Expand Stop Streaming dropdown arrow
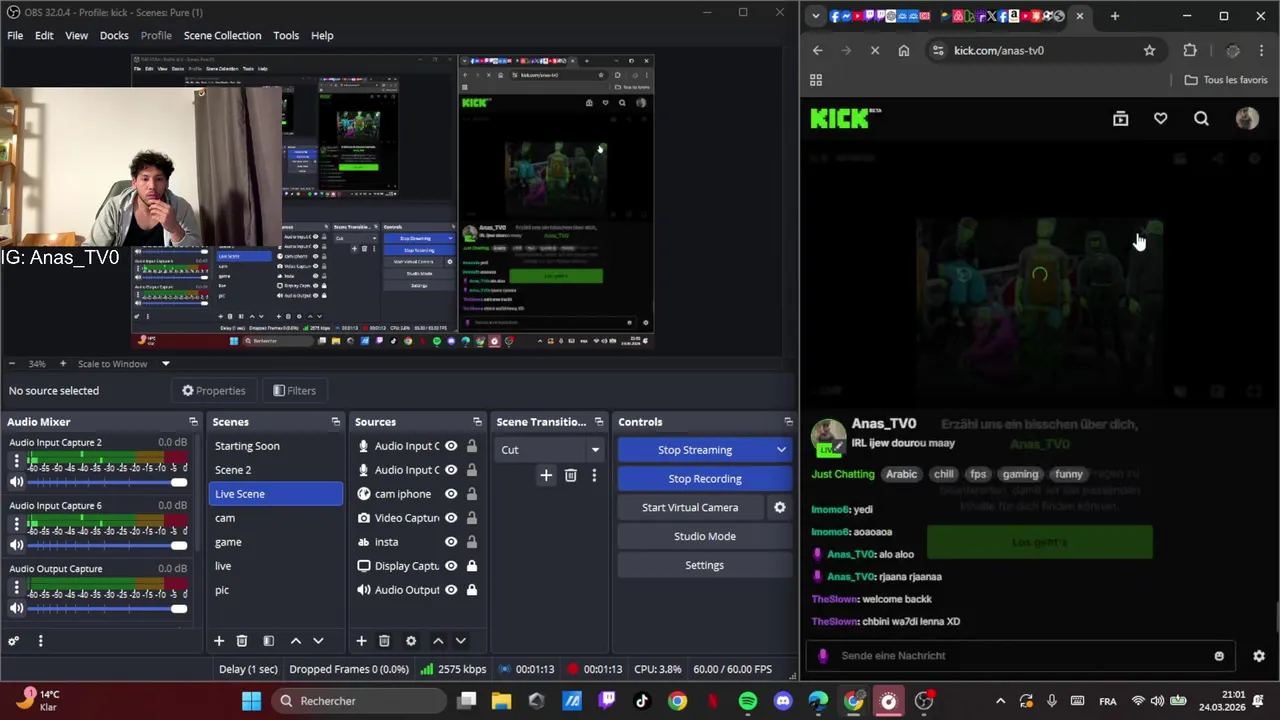 coord(781,450)
